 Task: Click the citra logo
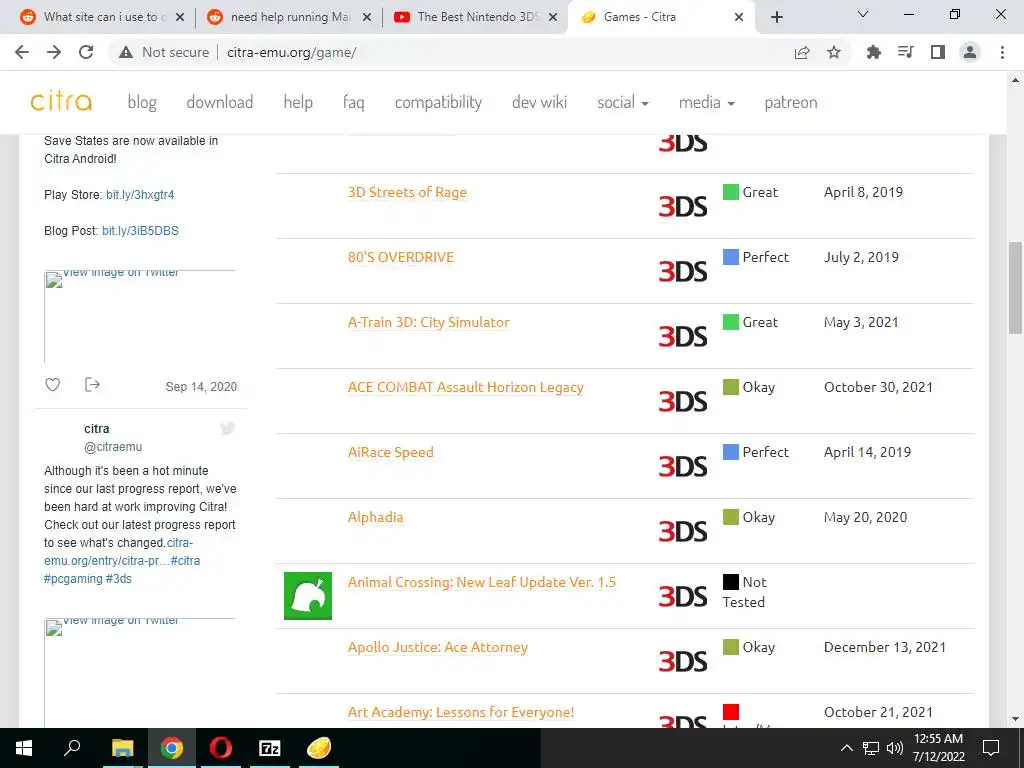(x=61, y=101)
